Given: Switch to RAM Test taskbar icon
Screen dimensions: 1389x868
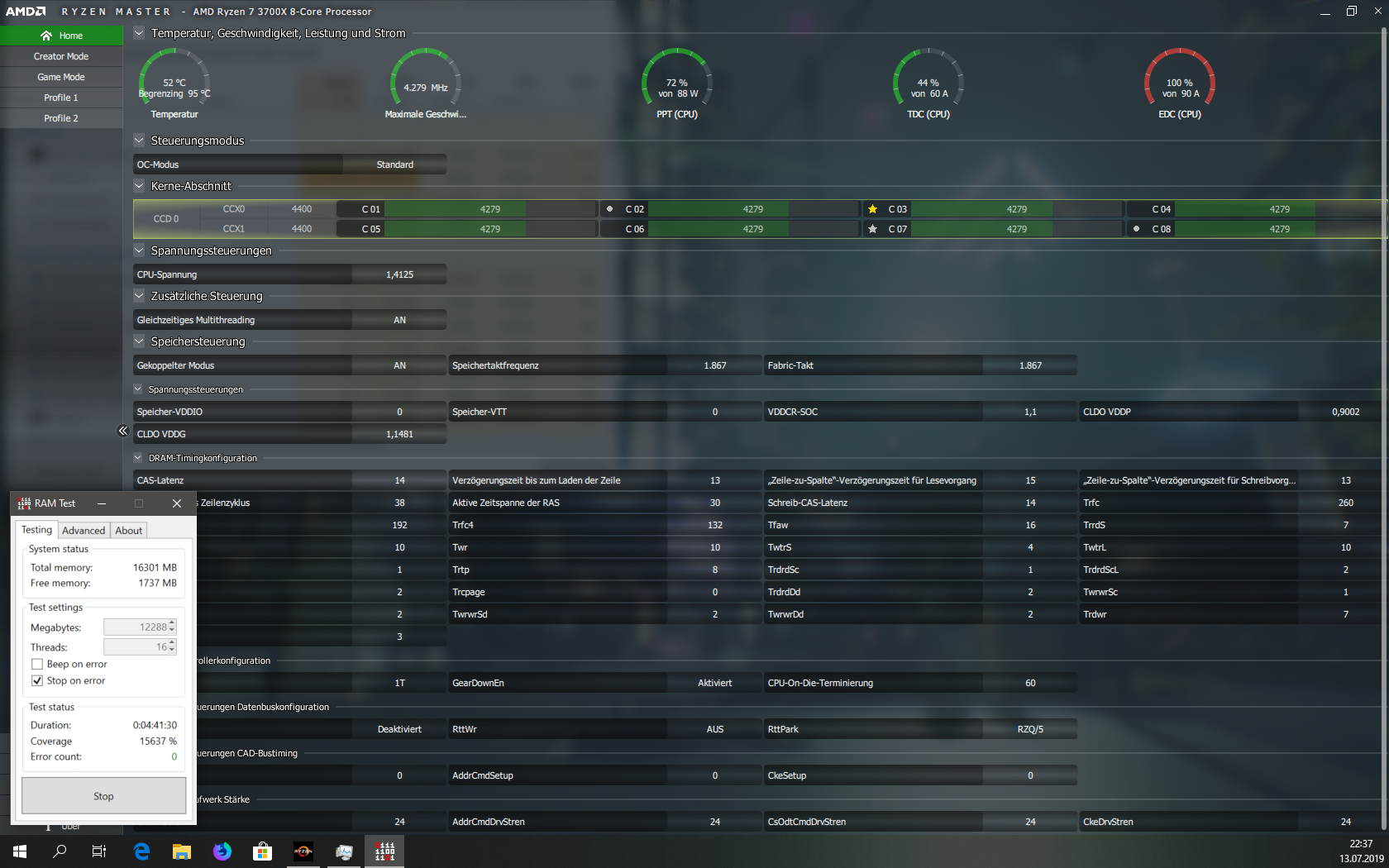Looking at the screenshot, I should (x=384, y=851).
